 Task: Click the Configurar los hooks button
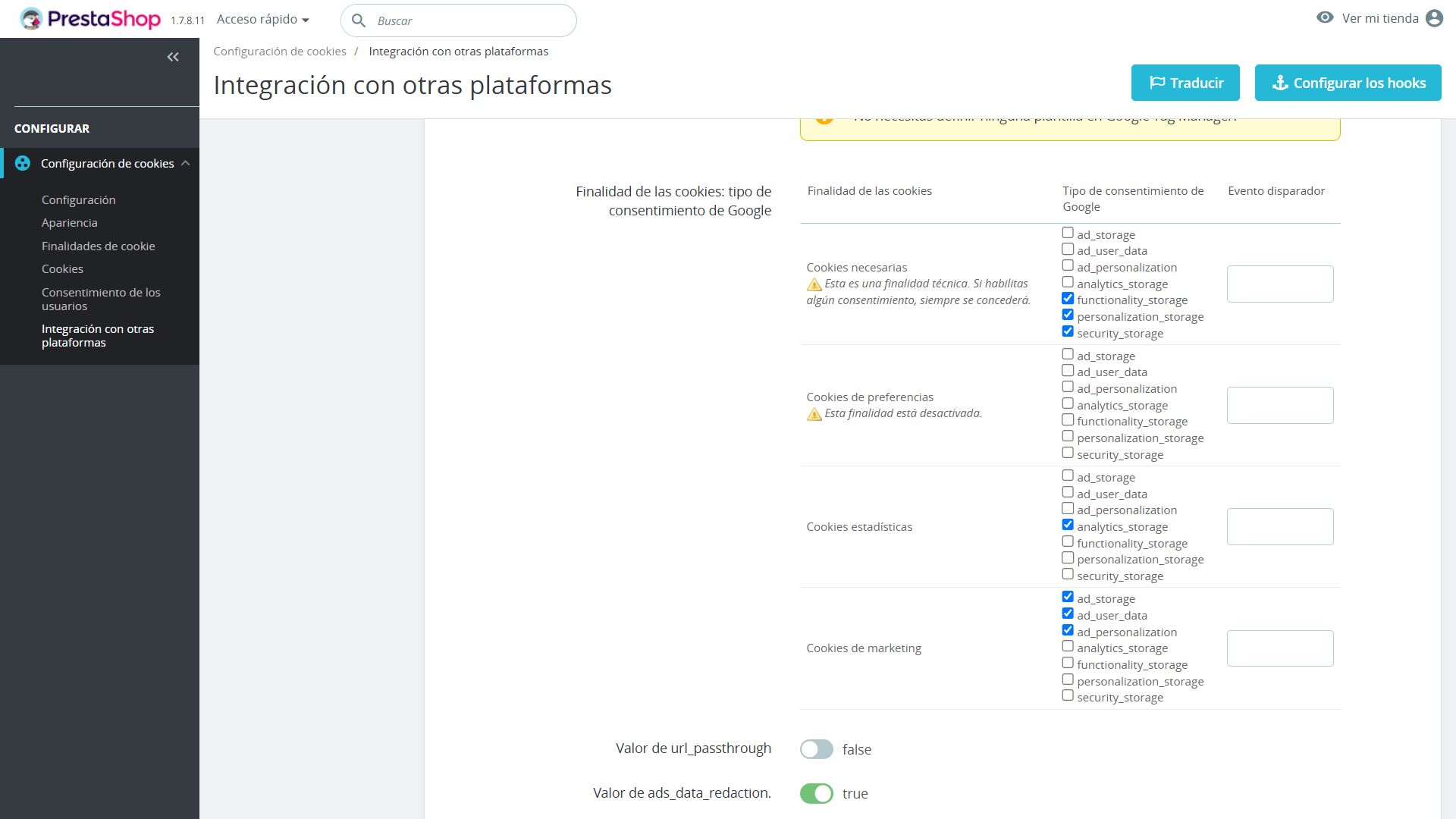pyautogui.click(x=1348, y=83)
